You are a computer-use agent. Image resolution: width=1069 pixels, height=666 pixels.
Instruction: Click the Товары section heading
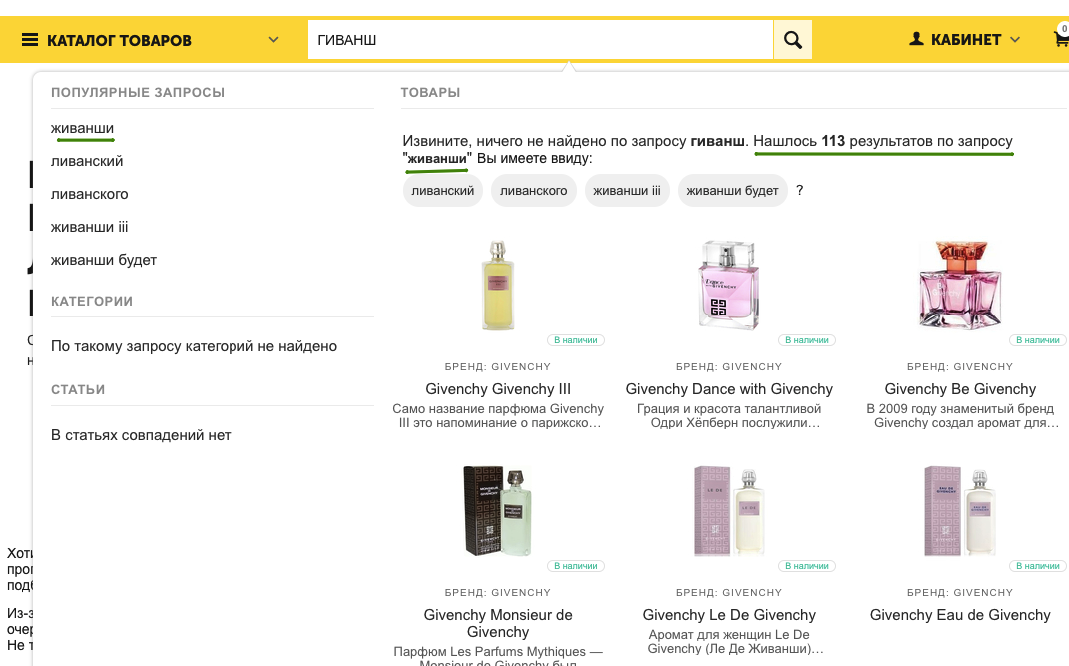pos(430,93)
